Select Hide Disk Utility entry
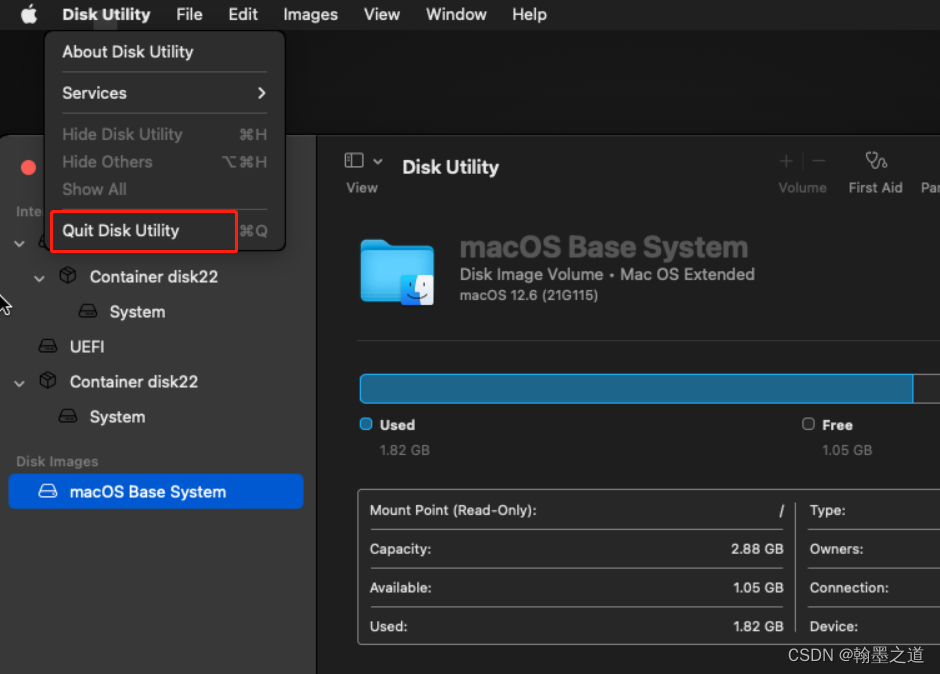 coord(164,134)
